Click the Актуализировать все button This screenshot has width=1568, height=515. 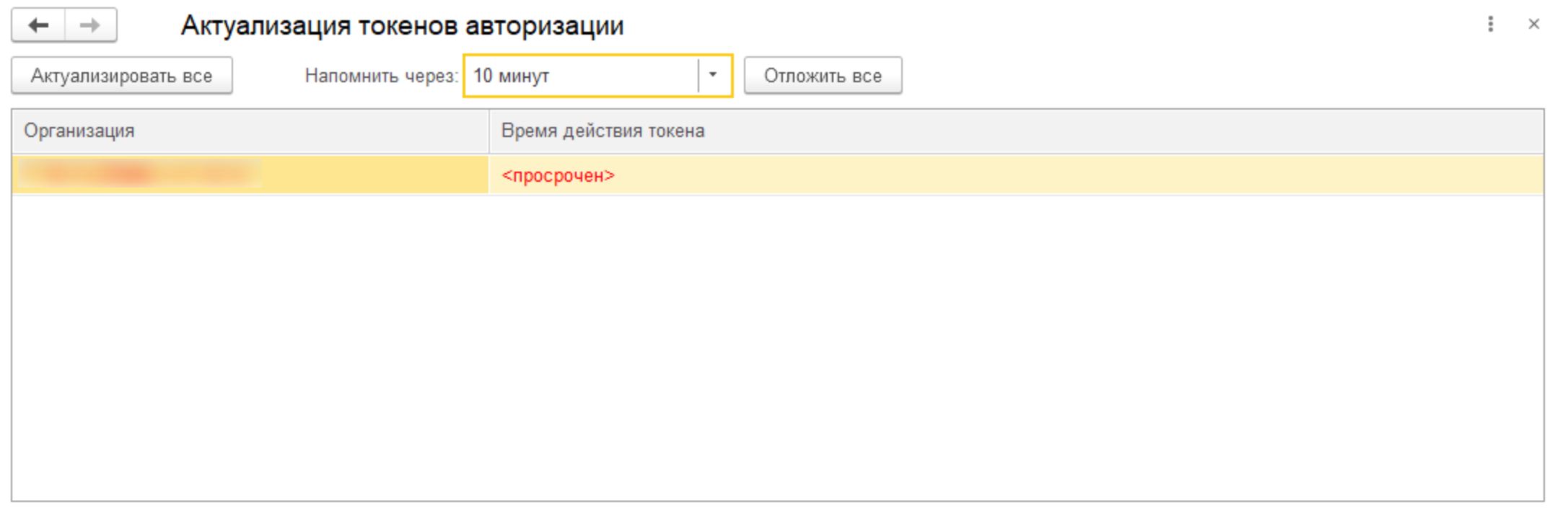122,76
